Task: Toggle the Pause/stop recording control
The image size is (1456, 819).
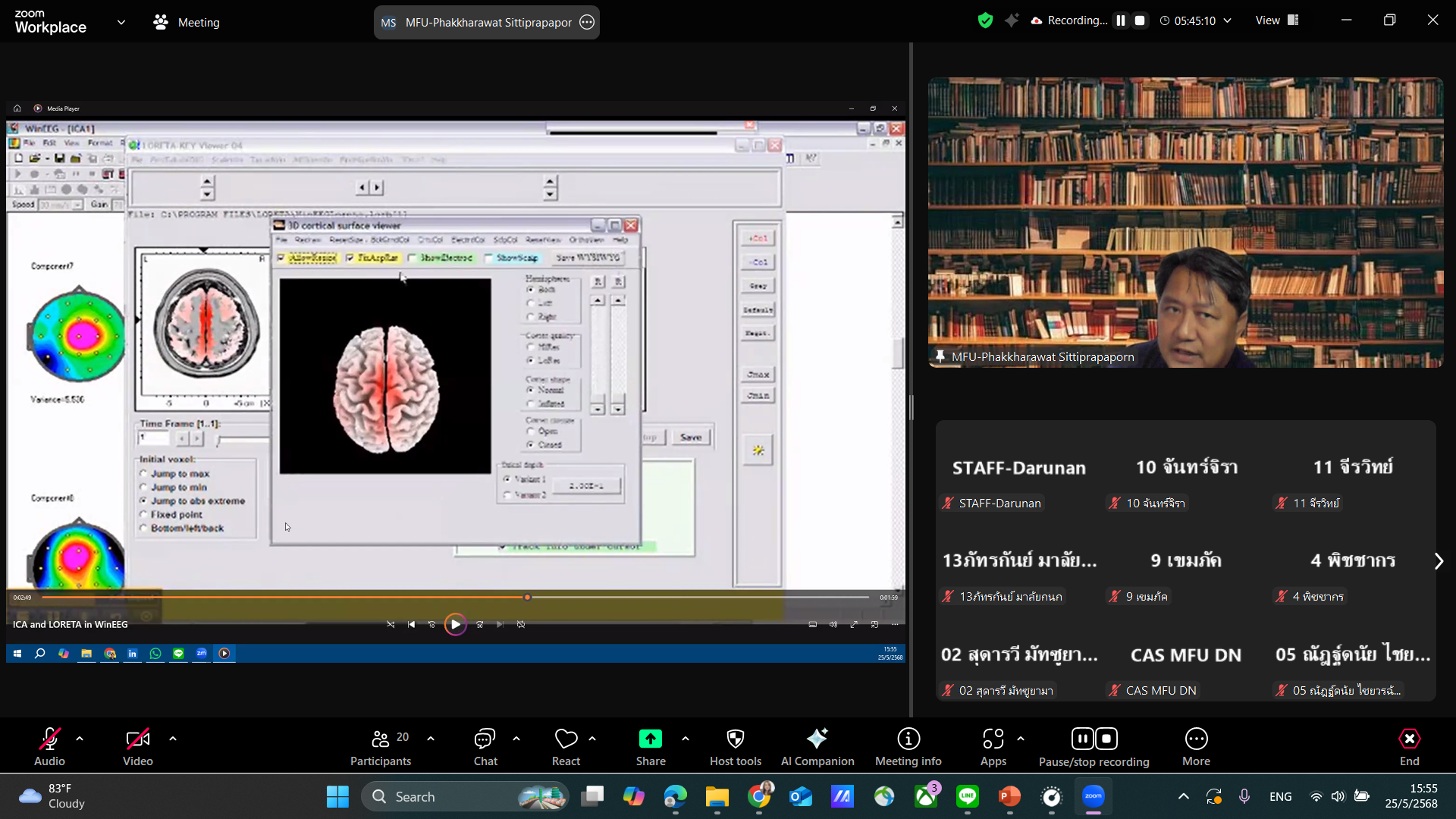Action: [x=1094, y=739]
